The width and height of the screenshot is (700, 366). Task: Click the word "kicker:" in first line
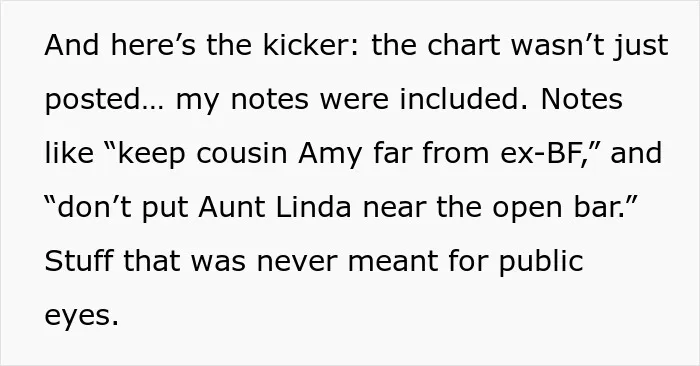pyautogui.click(x=311, y=45)
